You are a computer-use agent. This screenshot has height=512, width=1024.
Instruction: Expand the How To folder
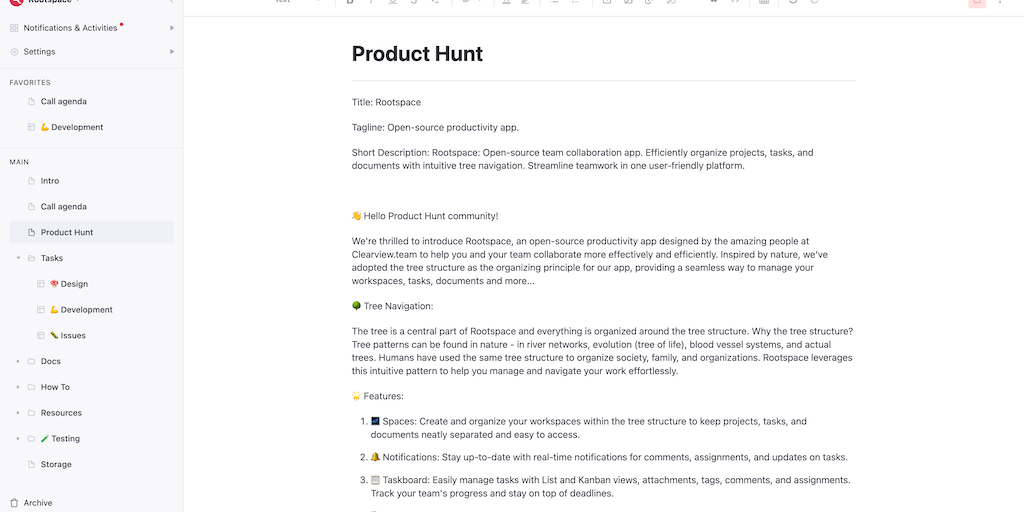click(18, 387)
